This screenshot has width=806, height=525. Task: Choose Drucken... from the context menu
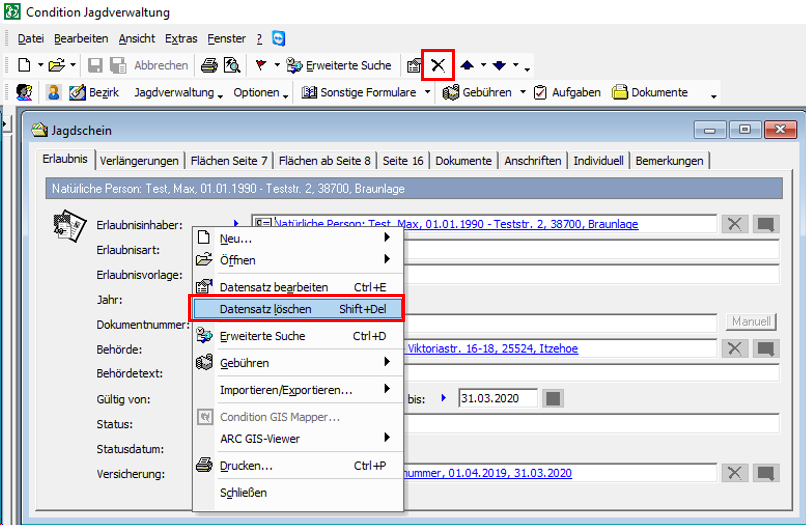pos(246,466)
